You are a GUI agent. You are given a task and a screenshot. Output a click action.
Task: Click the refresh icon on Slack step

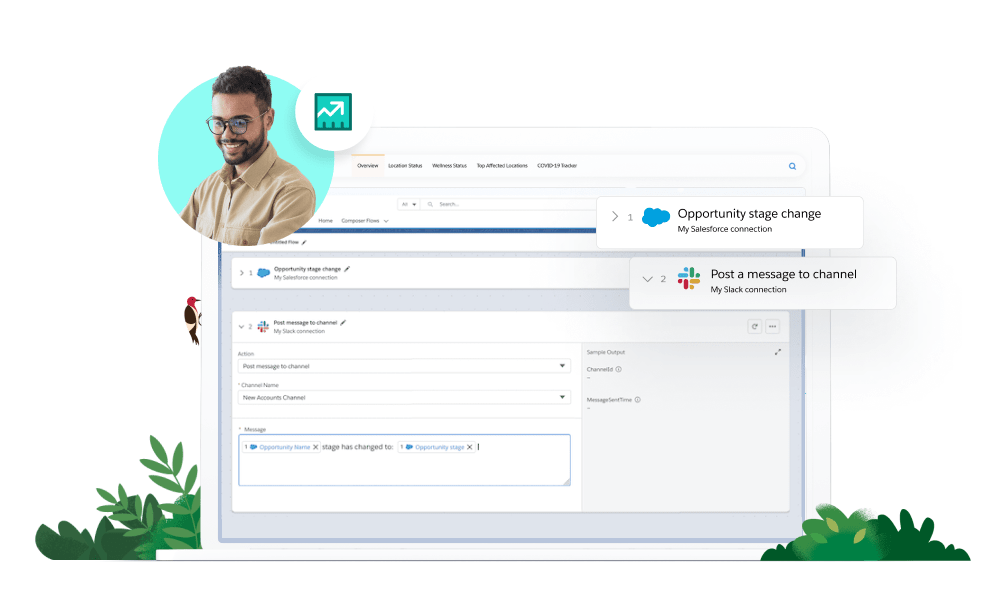pyautogui.click(x=755, y=326)
